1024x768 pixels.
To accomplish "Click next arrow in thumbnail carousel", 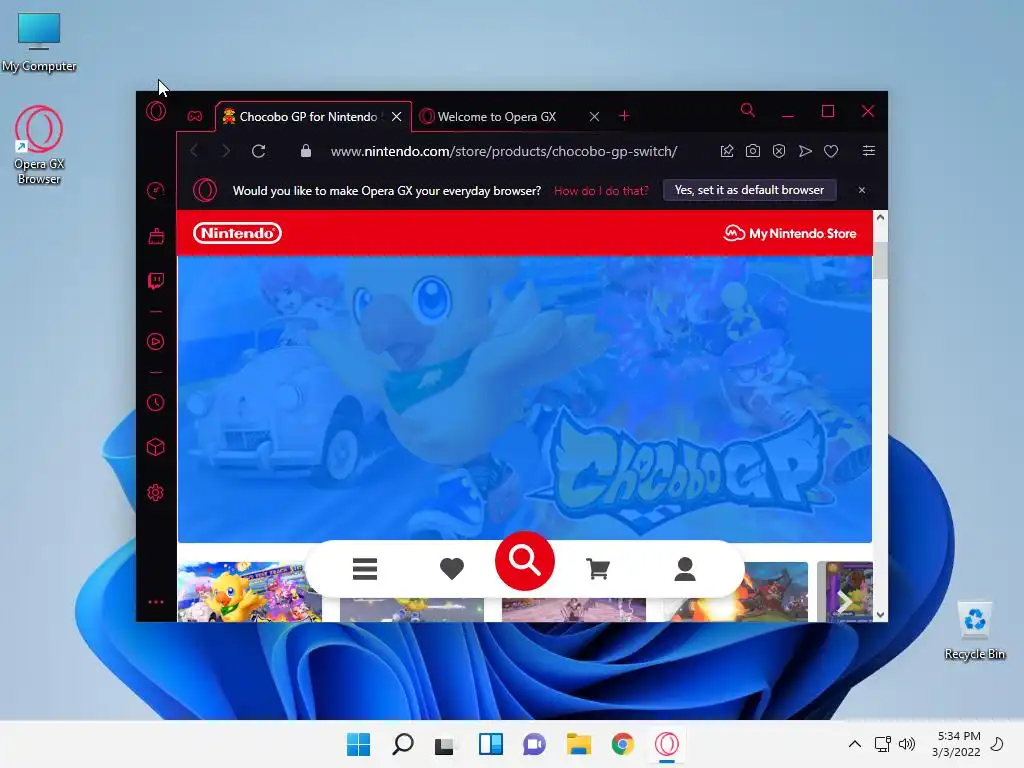I will pos(844,601).
